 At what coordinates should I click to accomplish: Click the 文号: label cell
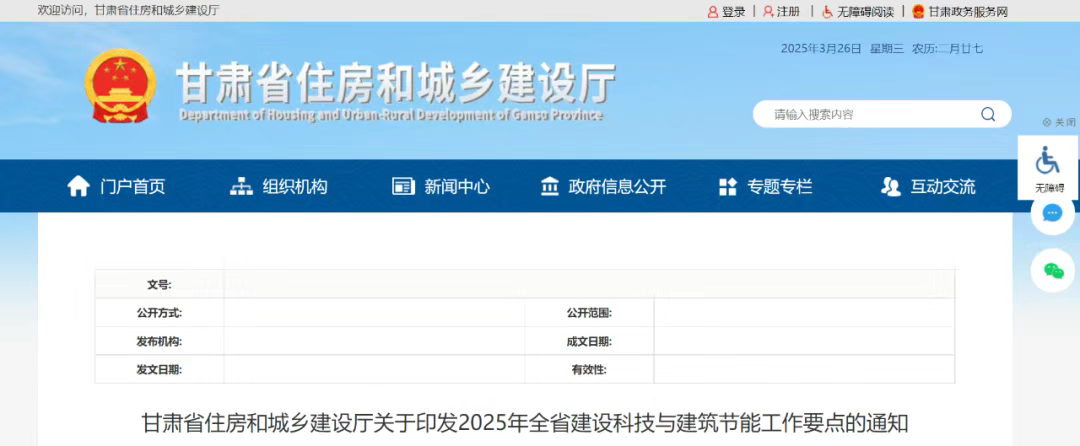(159, 284)
